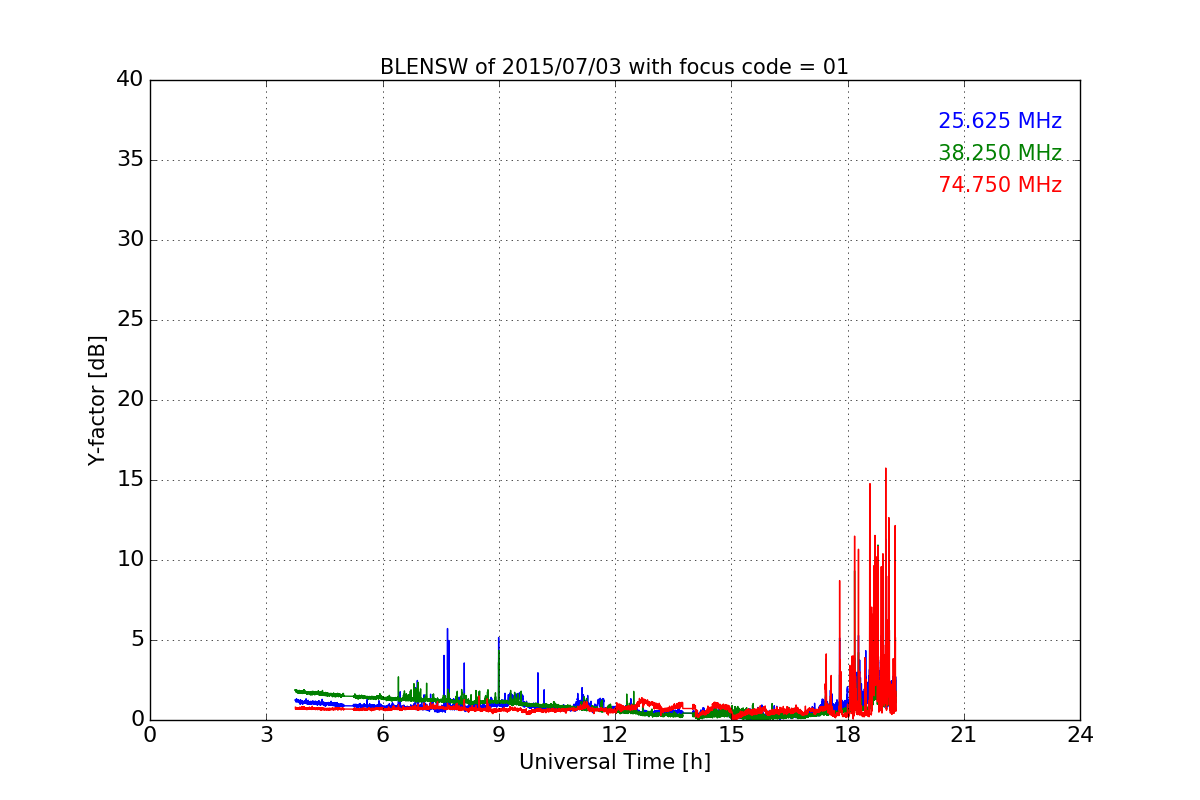Image resolution: width=1200 pixels, height=800 pixels.
Task: Click the y-axis tick label 35
Action: [x=130, y=160]
